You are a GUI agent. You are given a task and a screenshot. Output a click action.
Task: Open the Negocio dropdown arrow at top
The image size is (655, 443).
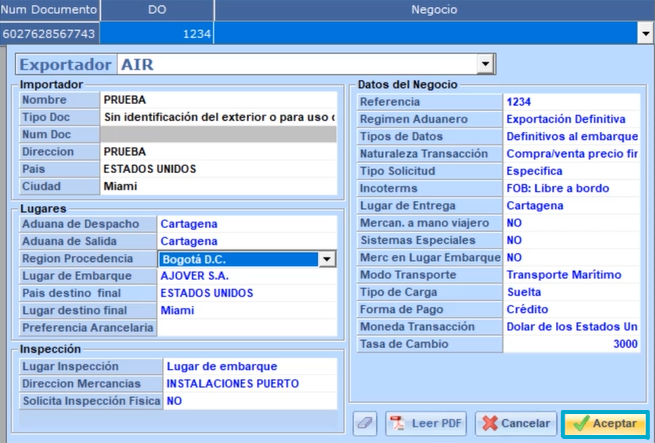(x=645, y=33)
